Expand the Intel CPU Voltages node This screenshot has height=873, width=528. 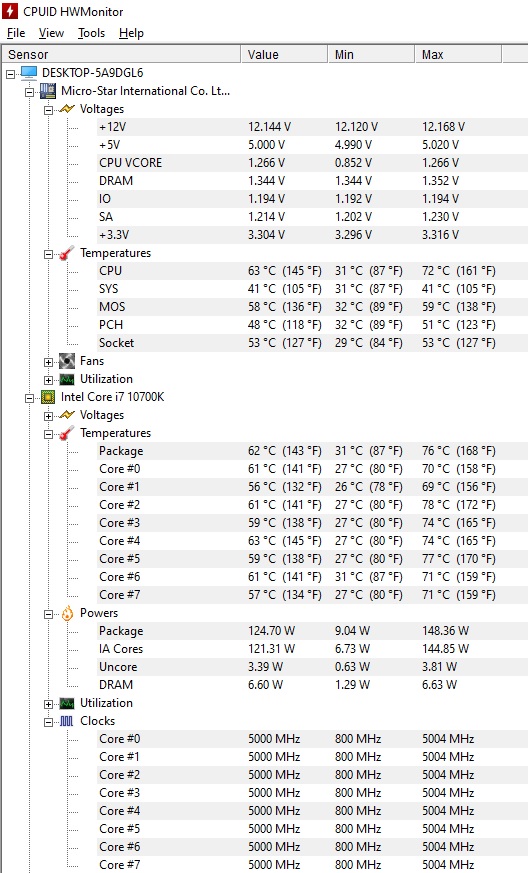tap(48, 416)
